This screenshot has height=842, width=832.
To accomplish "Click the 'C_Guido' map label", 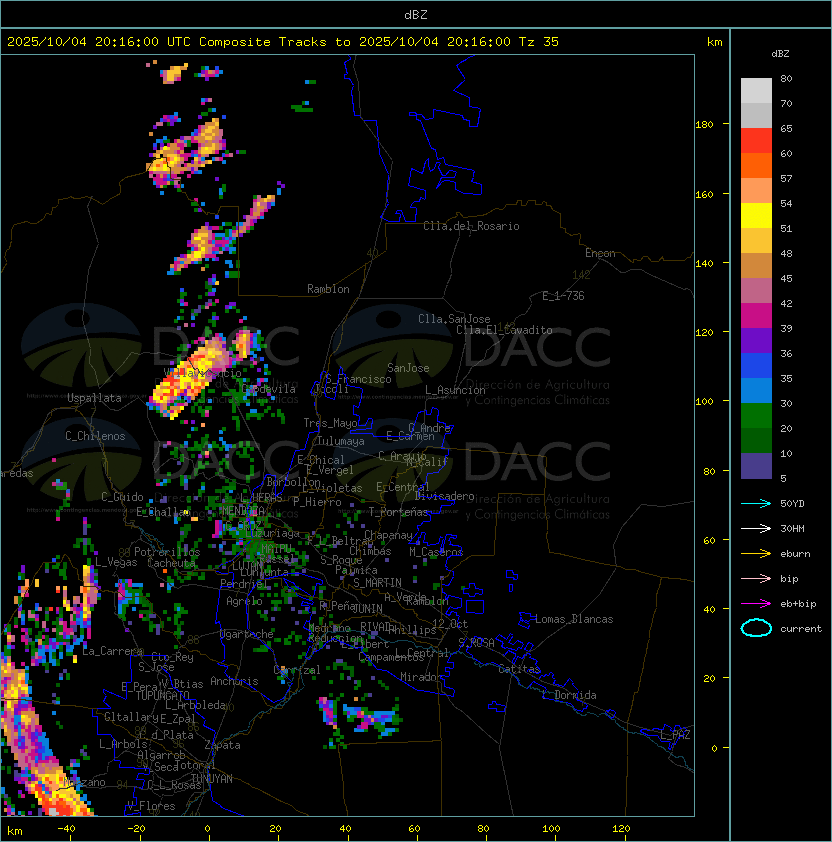I will click(122, 497).
